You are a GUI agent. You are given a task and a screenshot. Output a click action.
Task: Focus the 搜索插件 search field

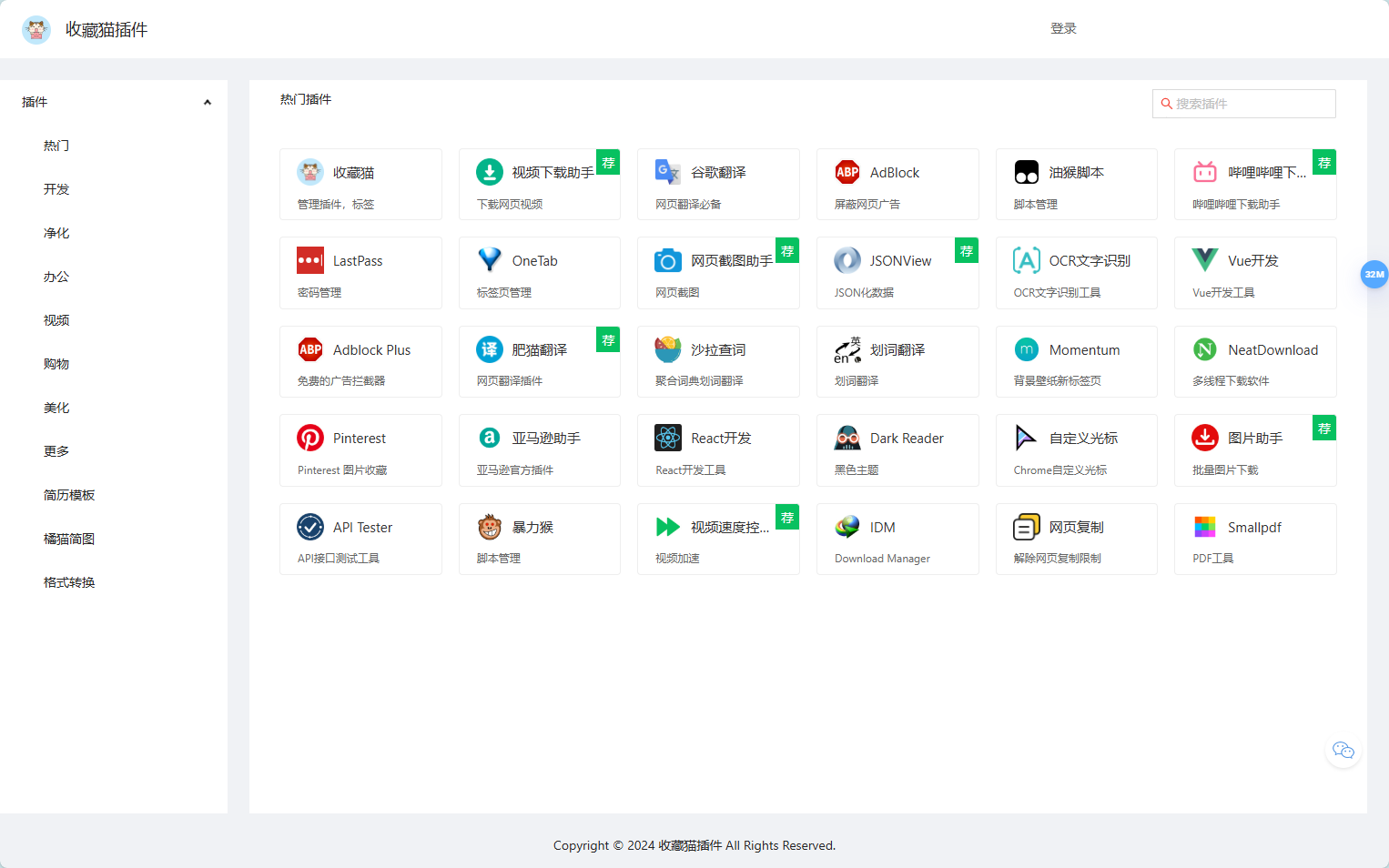coord(1244,104)
